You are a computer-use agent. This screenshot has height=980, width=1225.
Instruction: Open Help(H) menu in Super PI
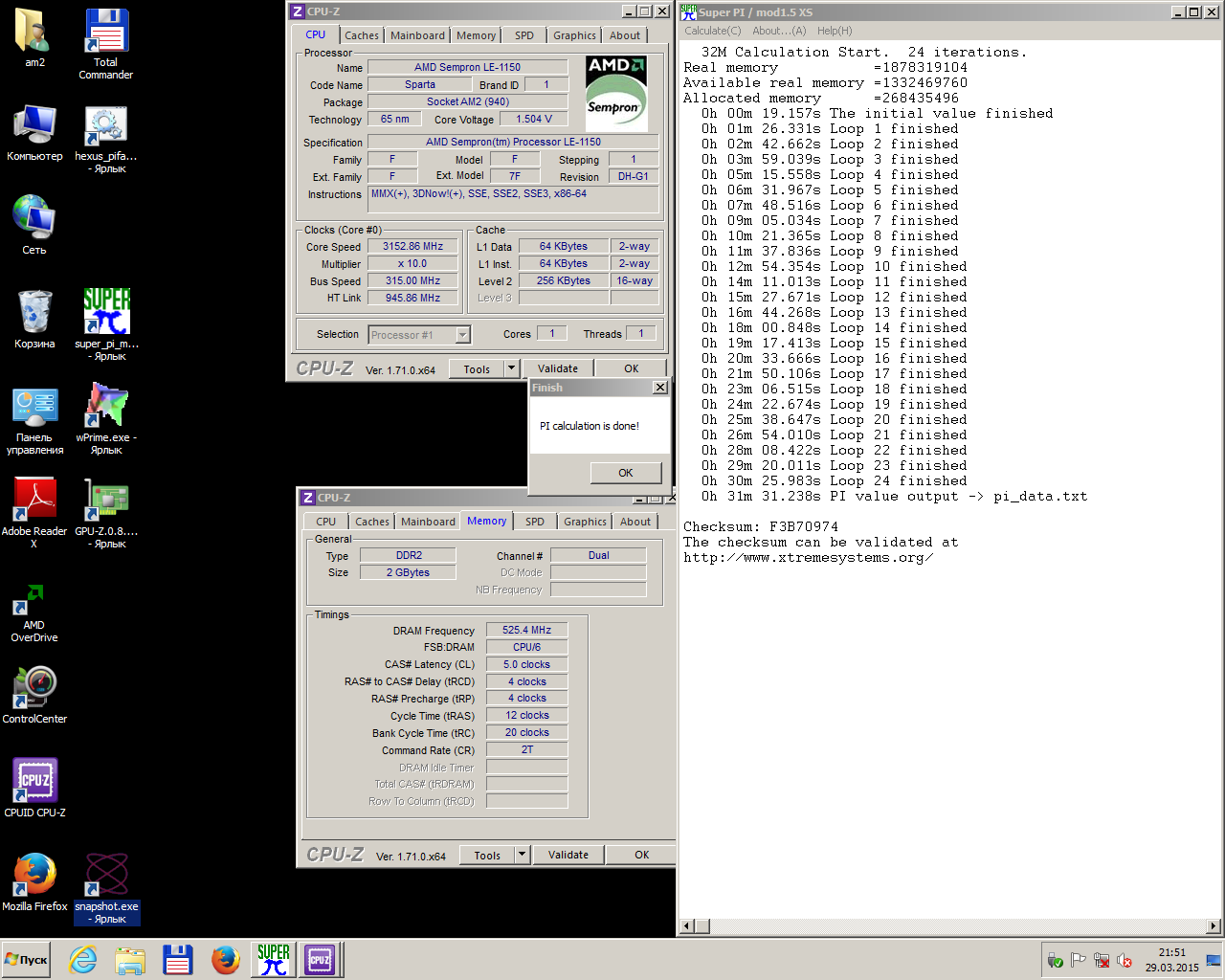835,31
